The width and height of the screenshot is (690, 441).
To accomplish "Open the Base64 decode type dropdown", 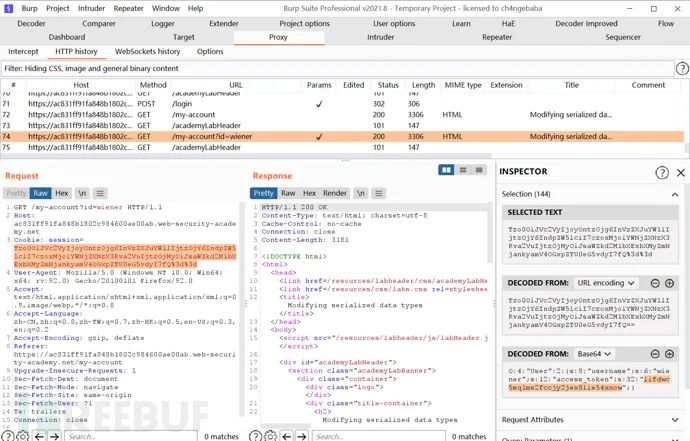I will coord(595,354).
